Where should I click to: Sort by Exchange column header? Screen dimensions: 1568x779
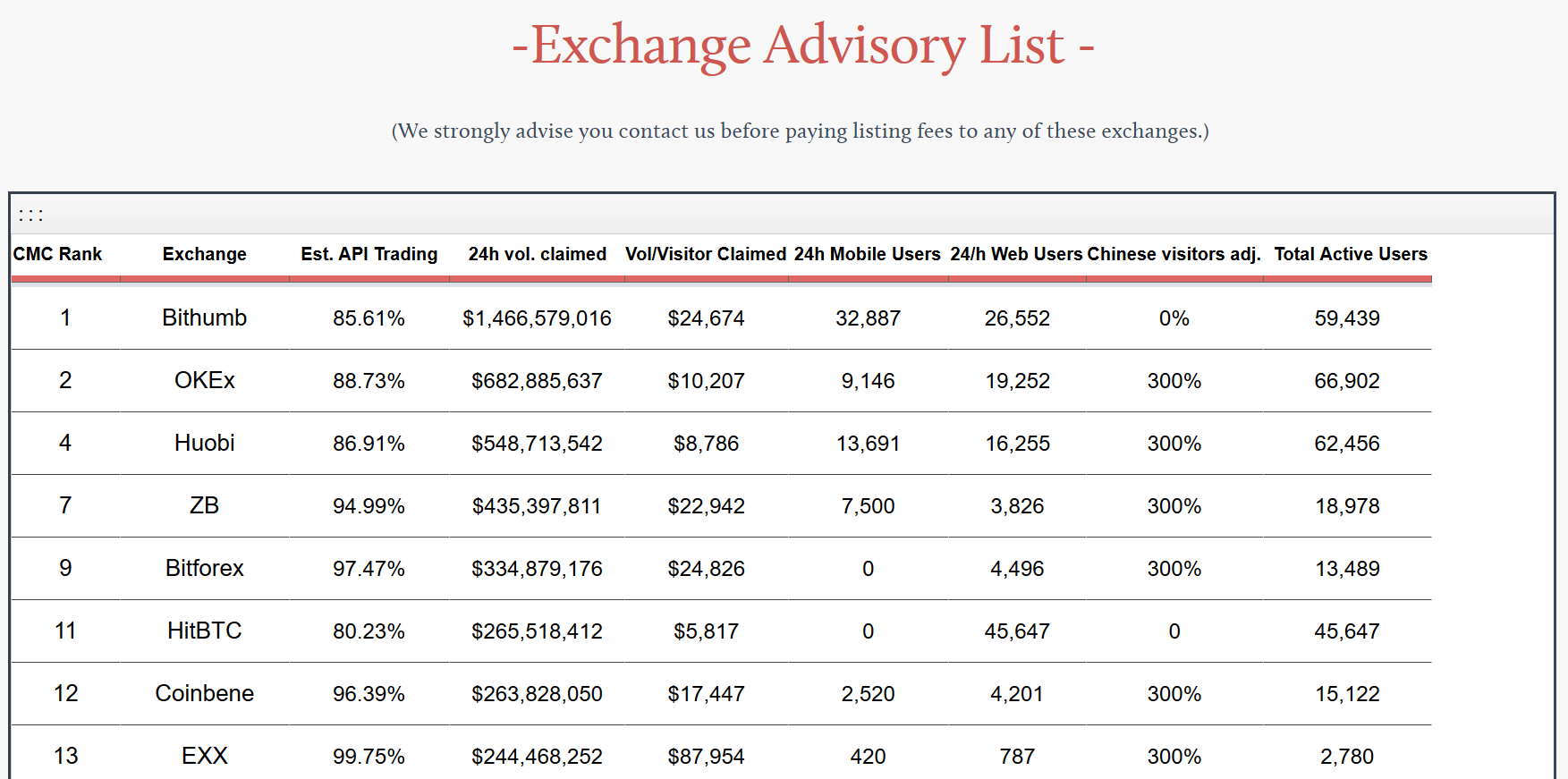pos(204,254)
